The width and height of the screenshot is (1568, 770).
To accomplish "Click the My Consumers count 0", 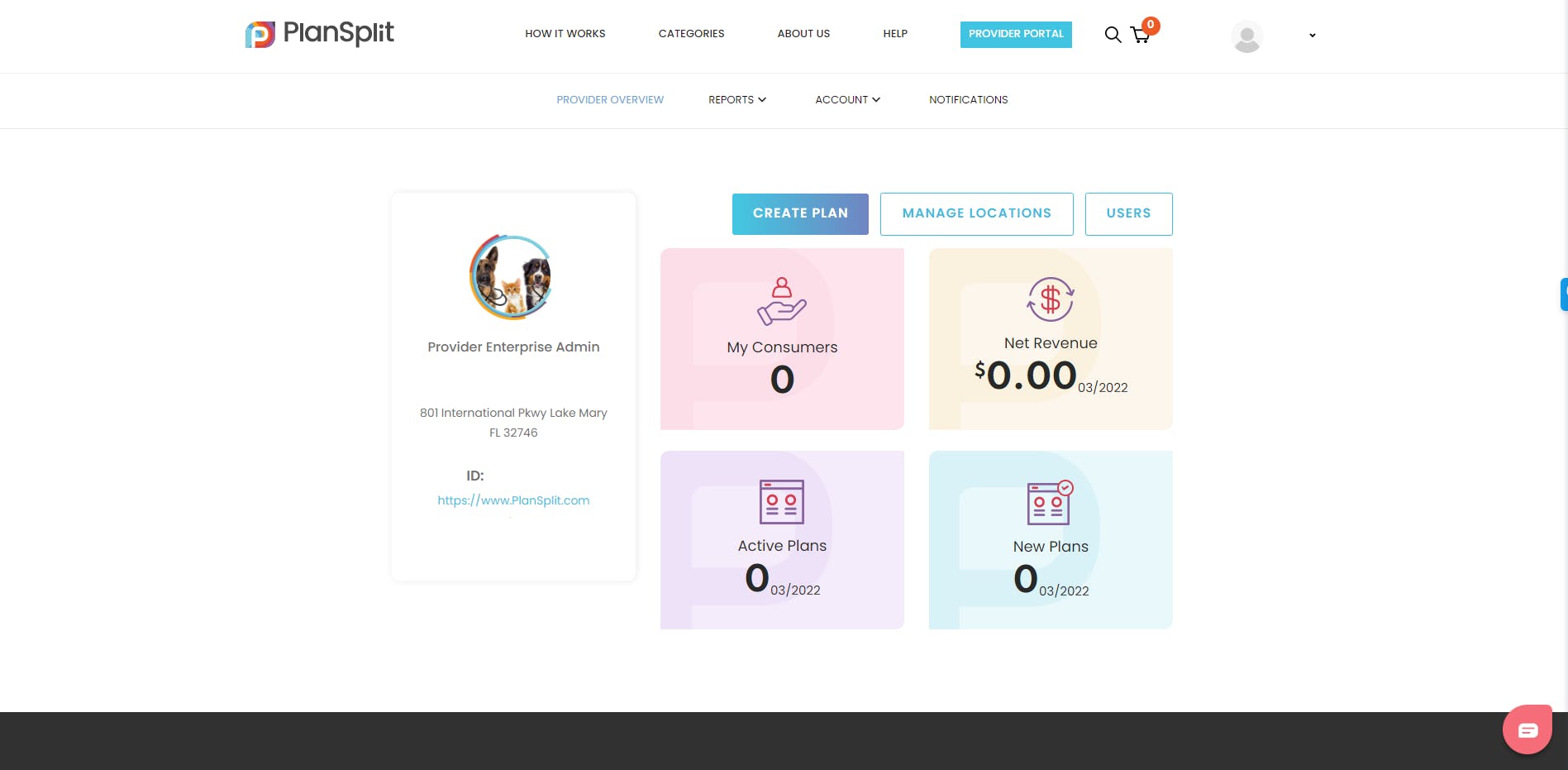I will pos(782,380).
